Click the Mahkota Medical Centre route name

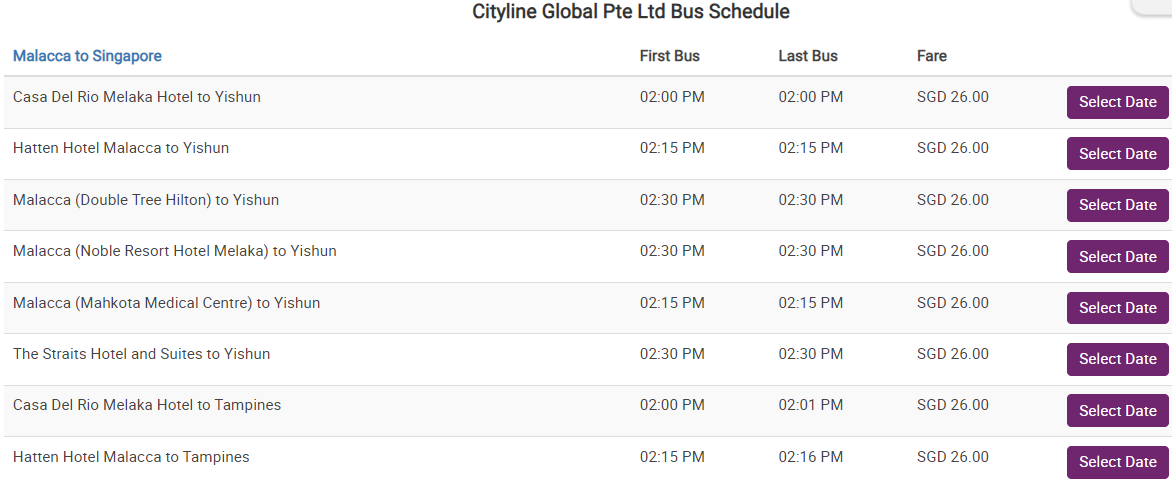tap(166, 303)
